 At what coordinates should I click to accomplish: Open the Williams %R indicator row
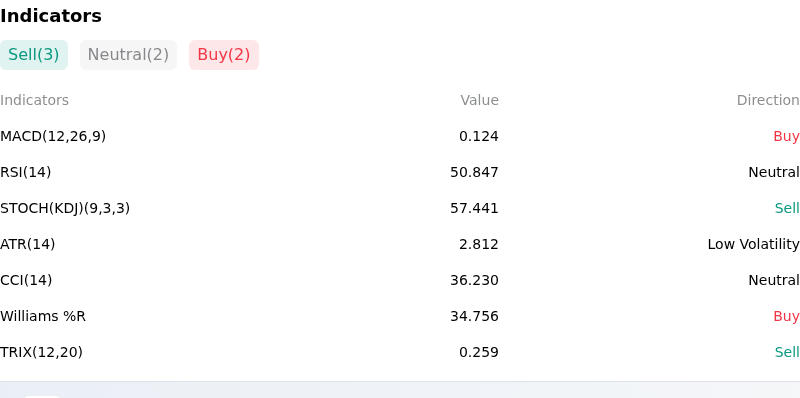[400, 316]
